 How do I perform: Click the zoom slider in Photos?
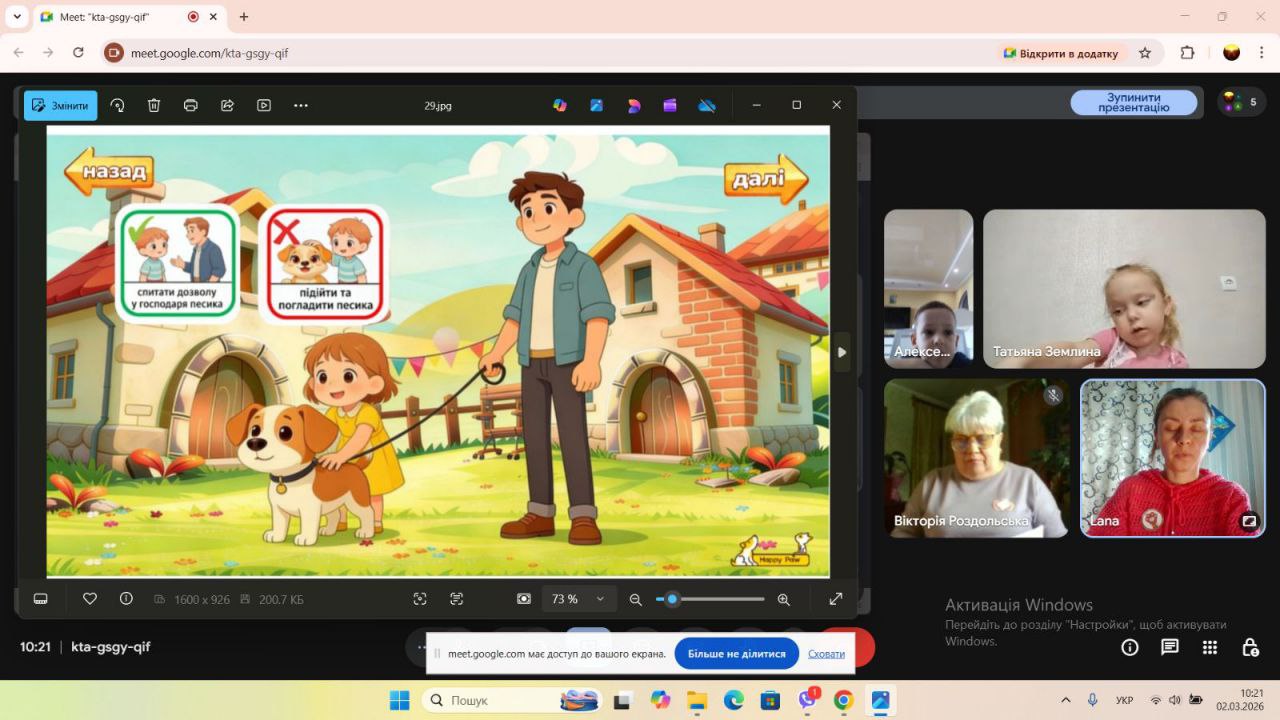click(x=710, y=599)
